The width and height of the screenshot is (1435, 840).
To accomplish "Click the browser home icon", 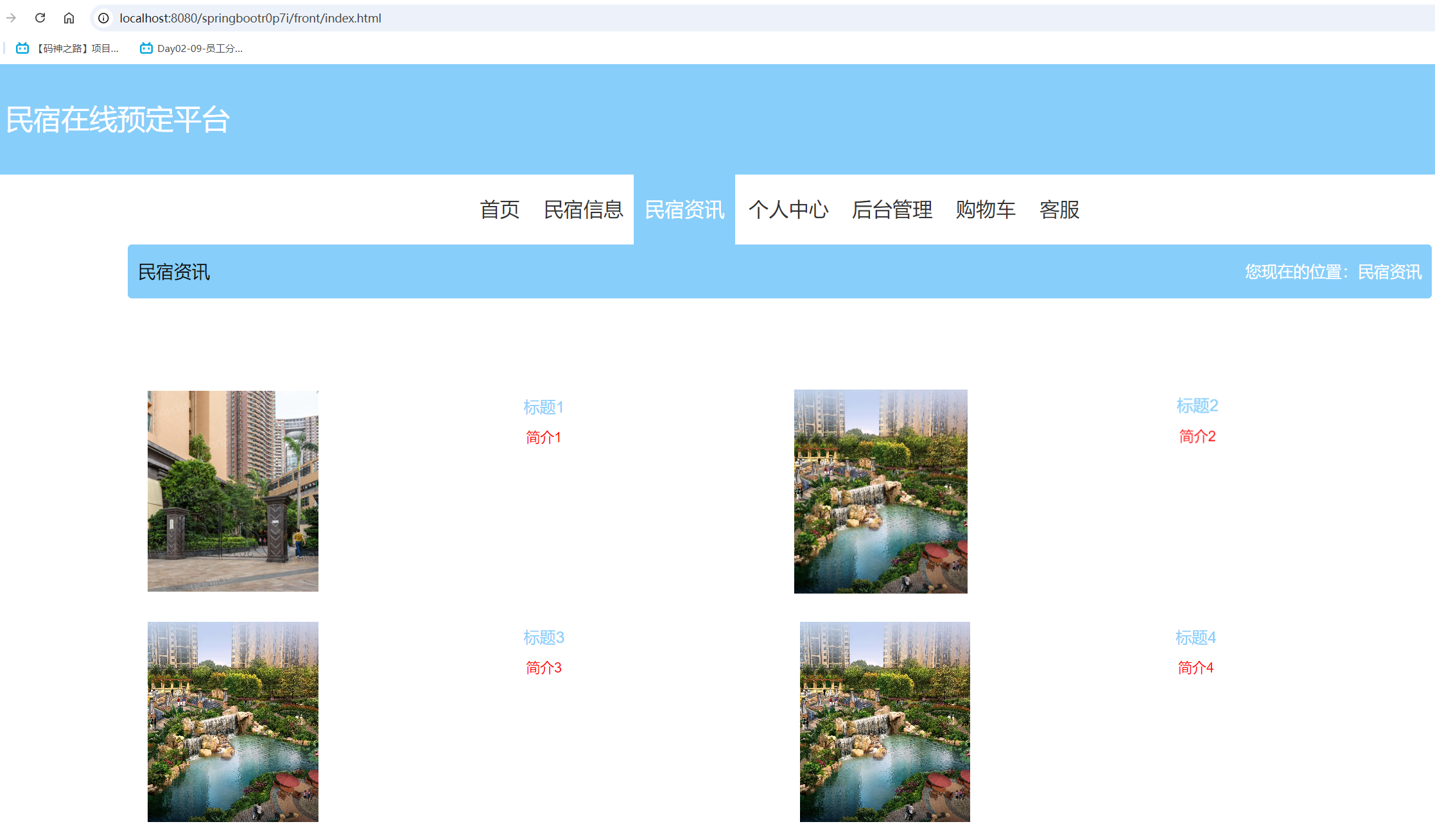I will pyautogui.click(x=69, y=18).
